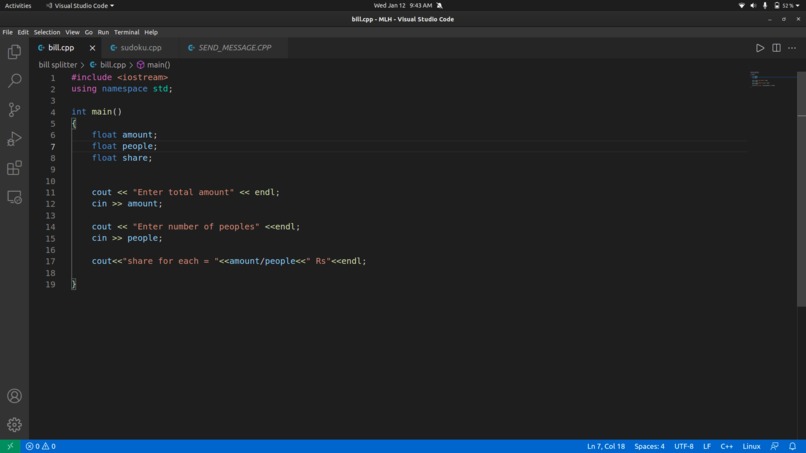
Task: Open the Edit menu
Action: (23, 32)
